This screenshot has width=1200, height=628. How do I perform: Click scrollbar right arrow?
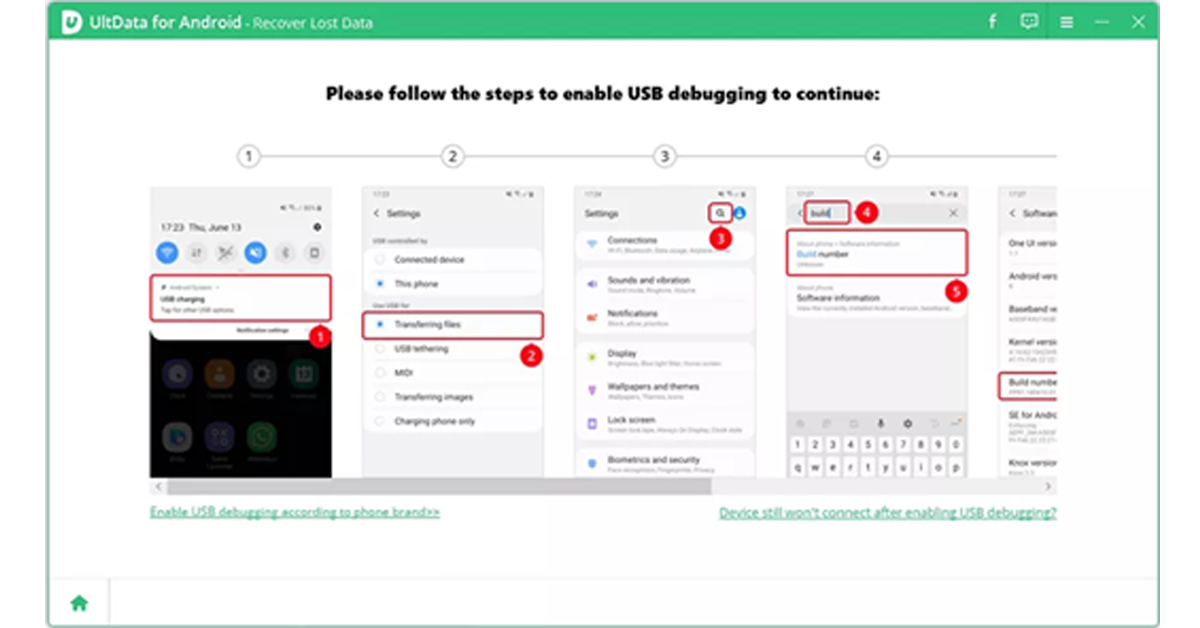(x=1048, y=486)
